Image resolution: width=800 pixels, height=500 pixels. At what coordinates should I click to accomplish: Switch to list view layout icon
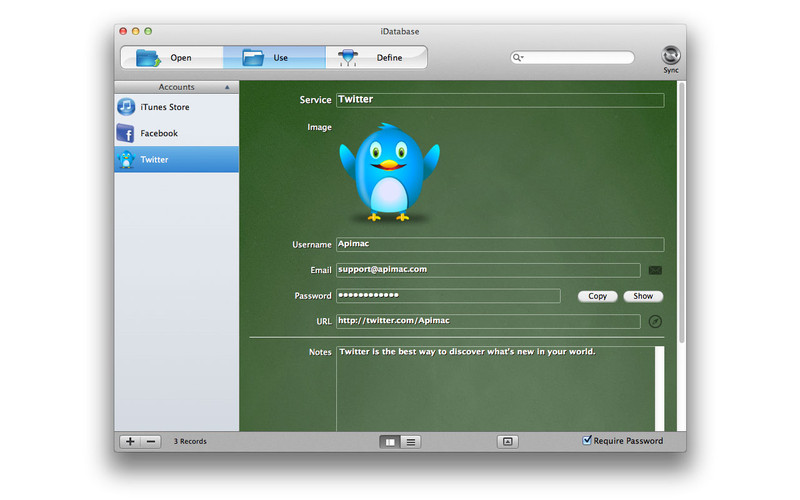(411, 442)
